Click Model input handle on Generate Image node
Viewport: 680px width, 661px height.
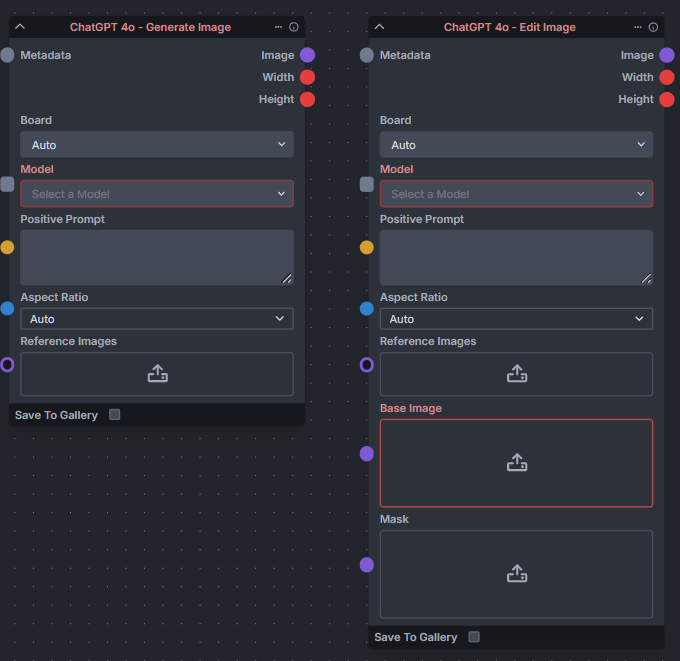click(7, 184)
